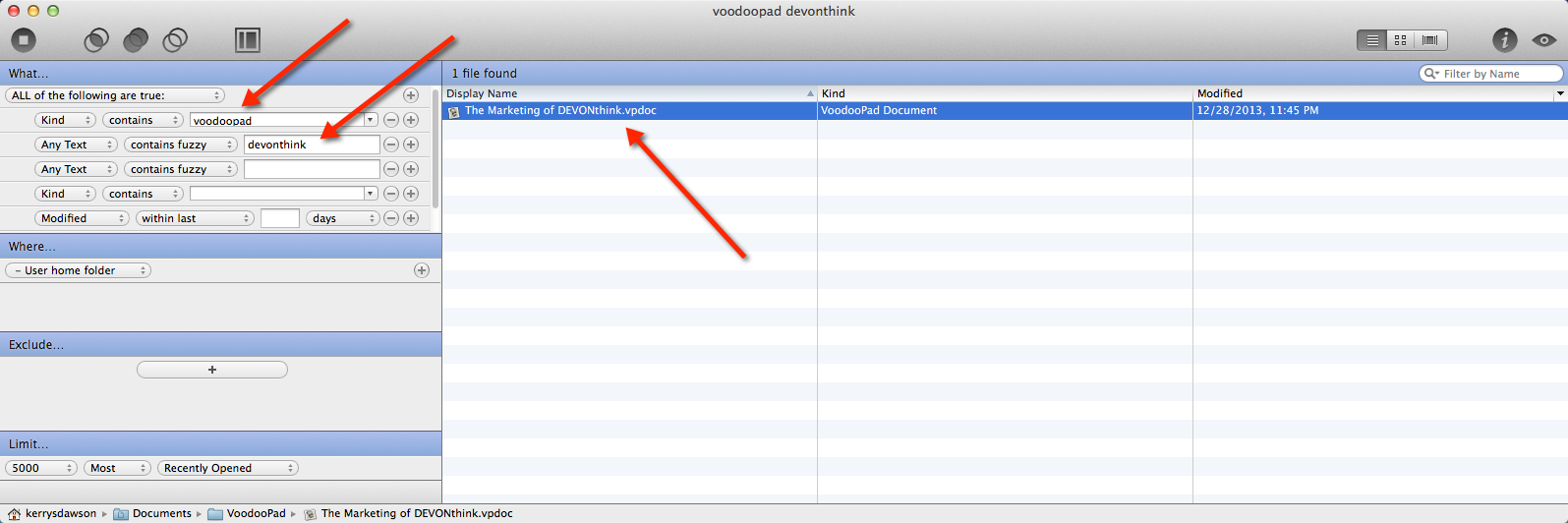
Task: Click the second overlapping-circles toolbar icon
Action: tap(136, 40)
